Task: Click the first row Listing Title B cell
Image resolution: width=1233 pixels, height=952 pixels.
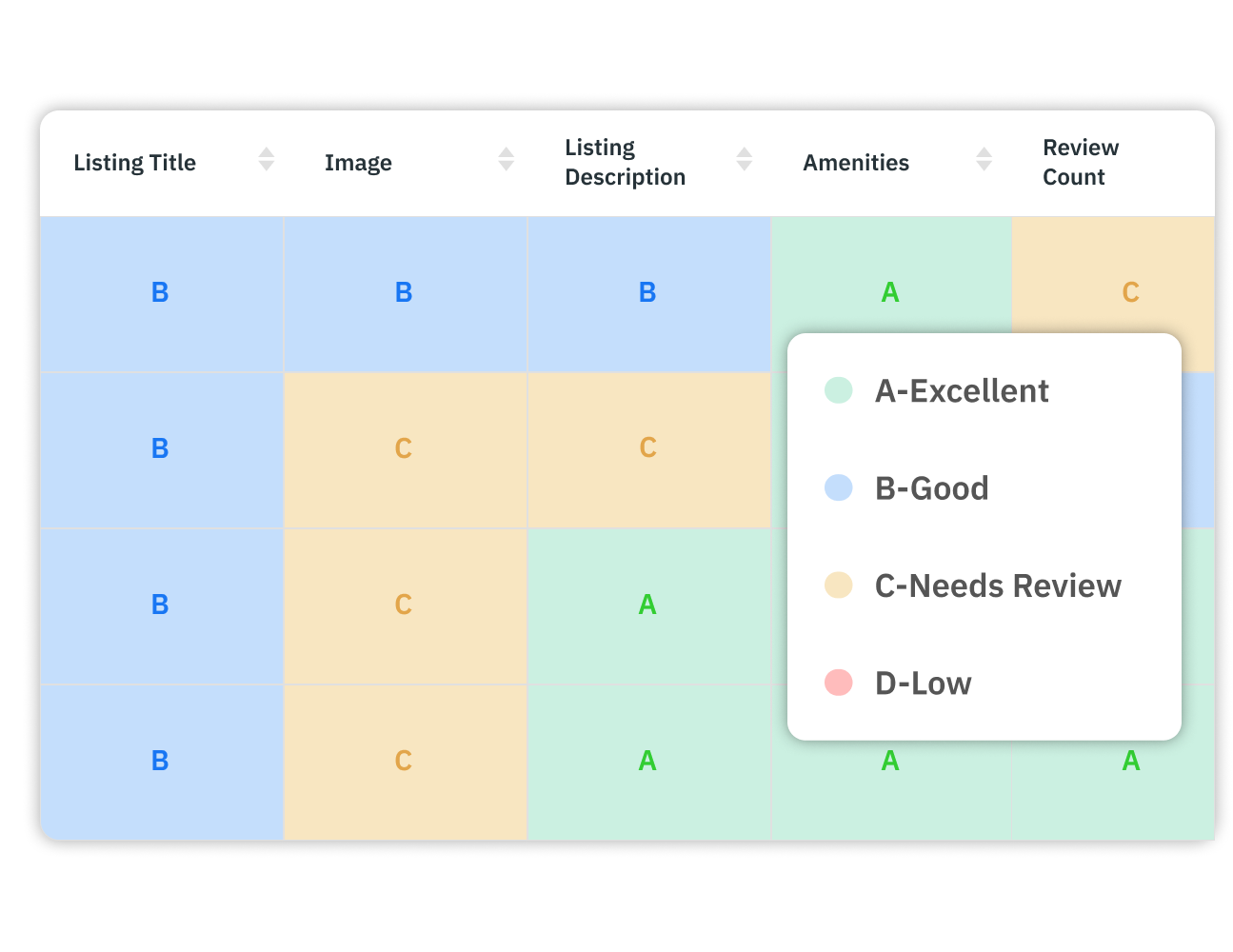Action: 162,294
